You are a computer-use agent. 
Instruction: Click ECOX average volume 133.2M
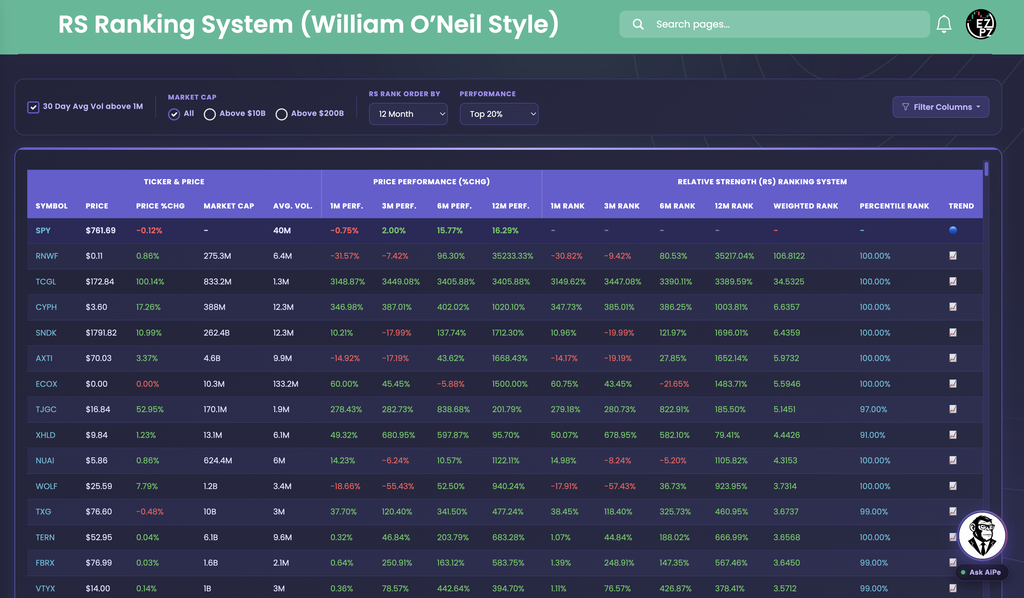pyautogui.click(x=285, y=384)
